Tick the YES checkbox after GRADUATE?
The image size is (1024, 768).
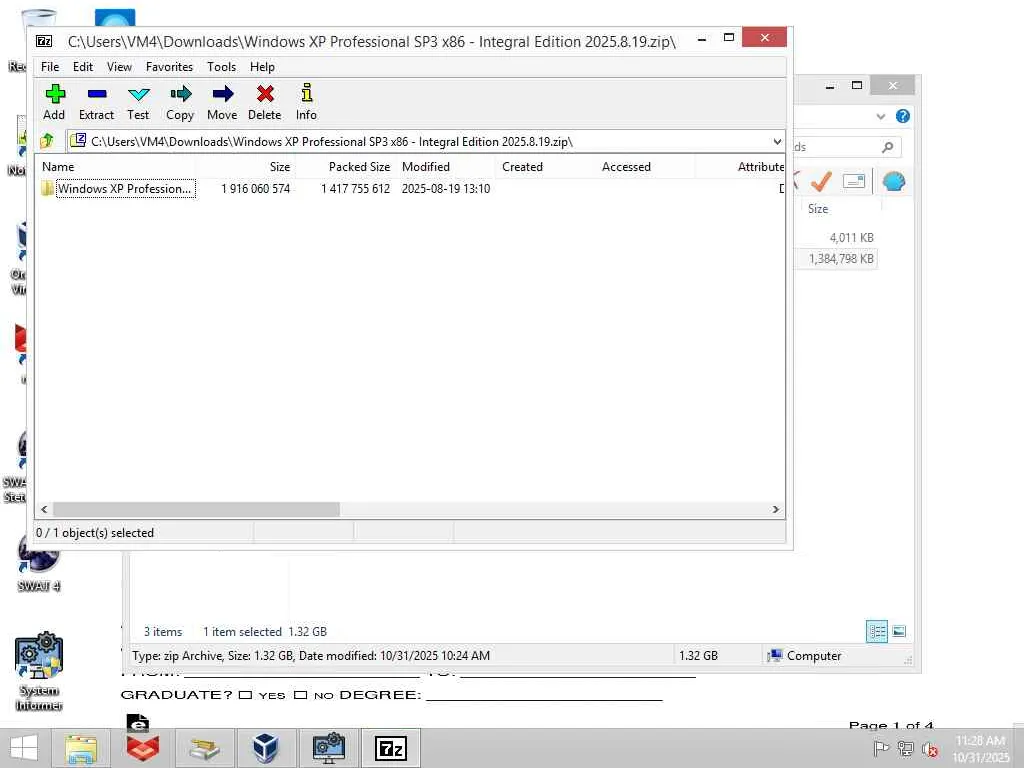(x=246, y=695)
